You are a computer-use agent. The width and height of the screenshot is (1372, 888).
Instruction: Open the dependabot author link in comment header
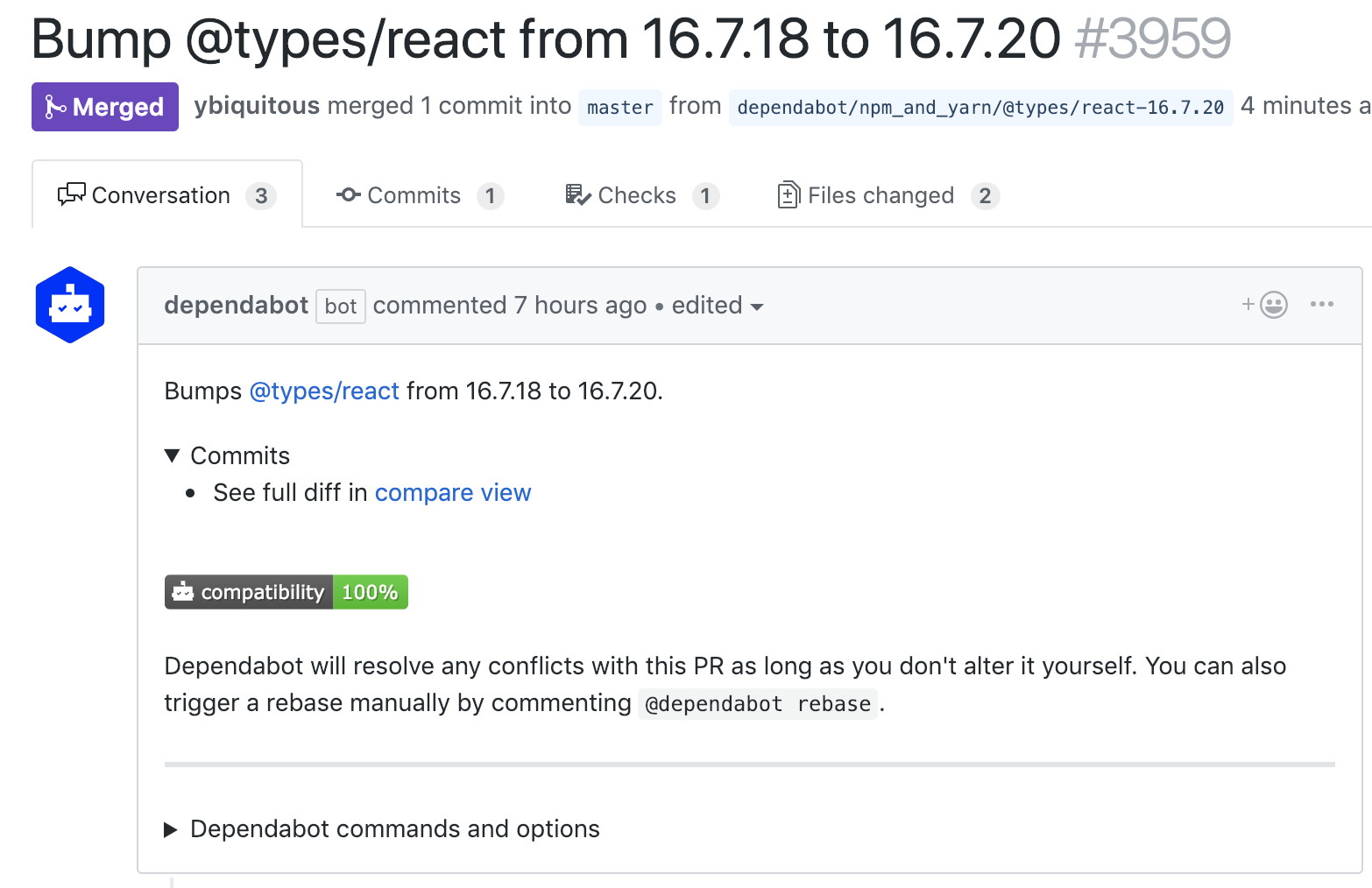236,305
